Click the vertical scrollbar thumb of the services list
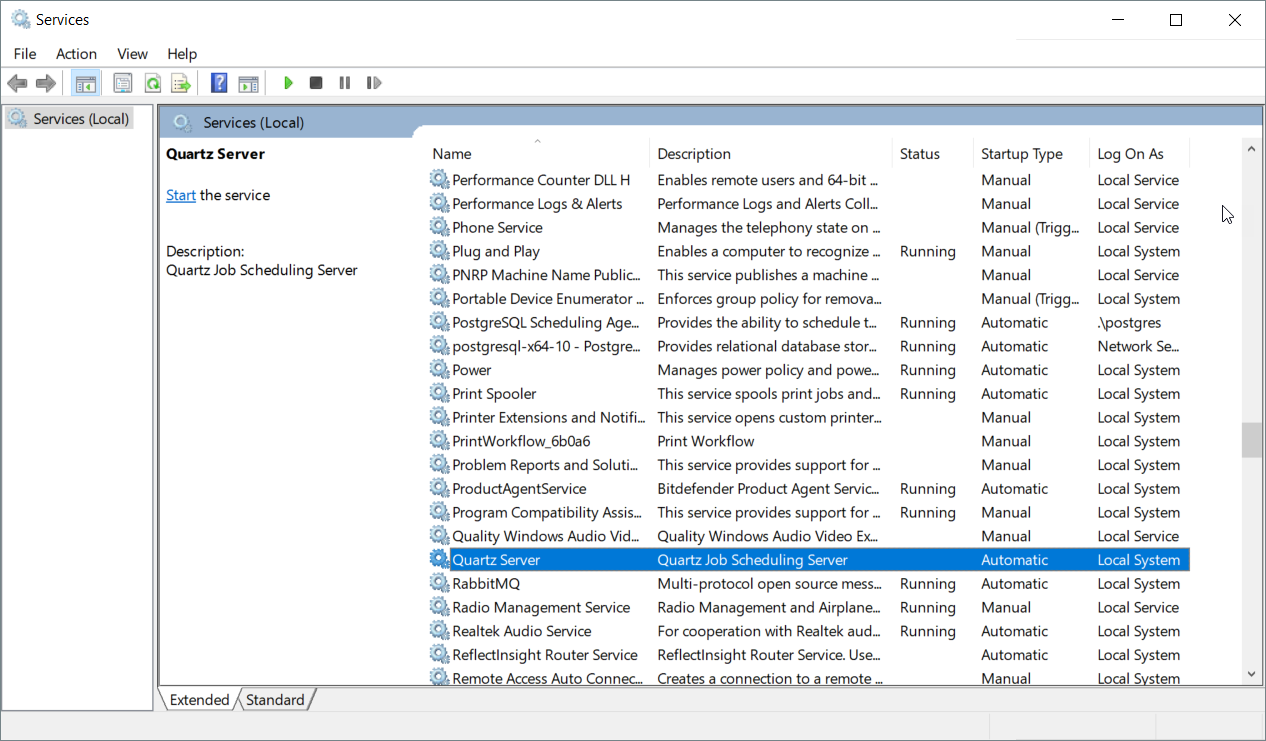This screenshot has width=1266, height=741. [1251, 440]
